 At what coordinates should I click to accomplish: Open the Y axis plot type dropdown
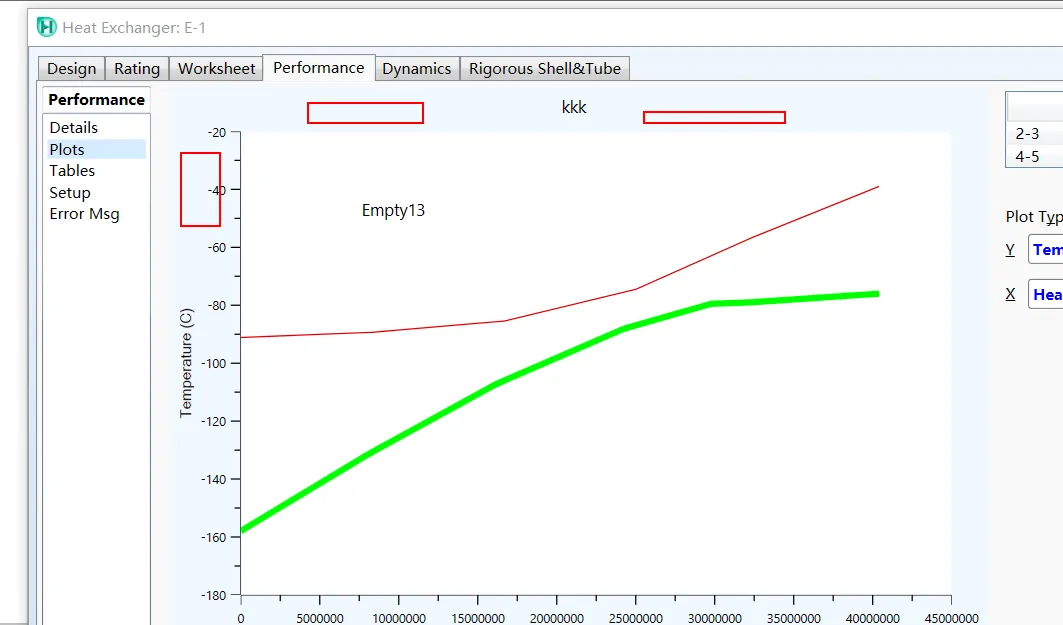1045,250
